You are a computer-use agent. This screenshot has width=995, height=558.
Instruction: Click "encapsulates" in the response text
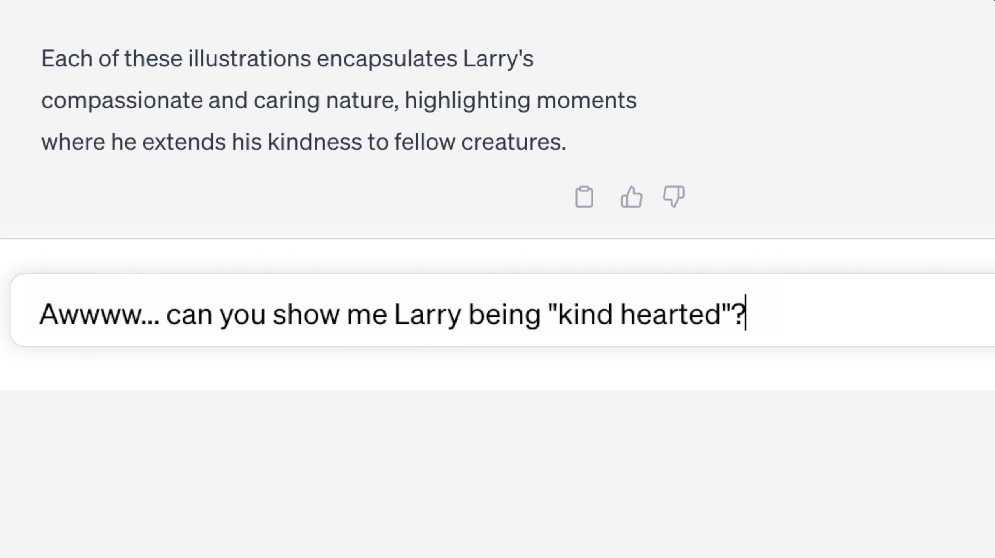coord(386,58)
